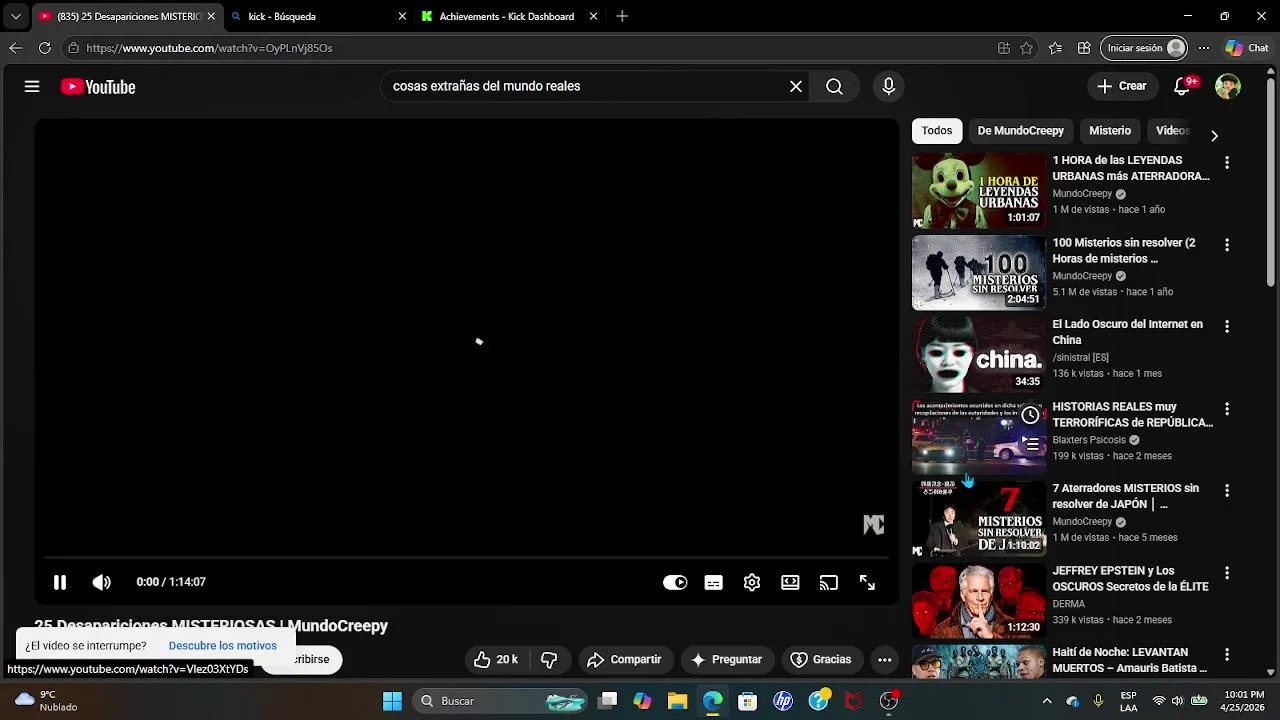Screen dimensions: 1280x720
Task: Start voice search with the microphone
Action: click(888, 87)
